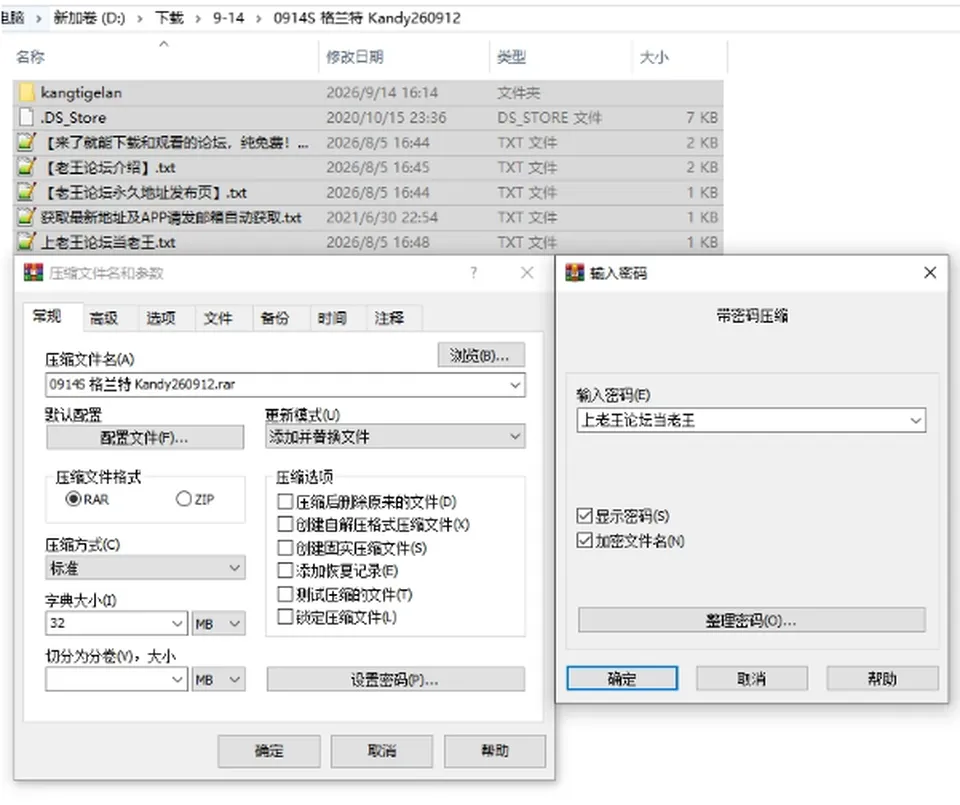Click the 【老王论坛永久地址发布页】.txt file icon

(x=26, y=192)
